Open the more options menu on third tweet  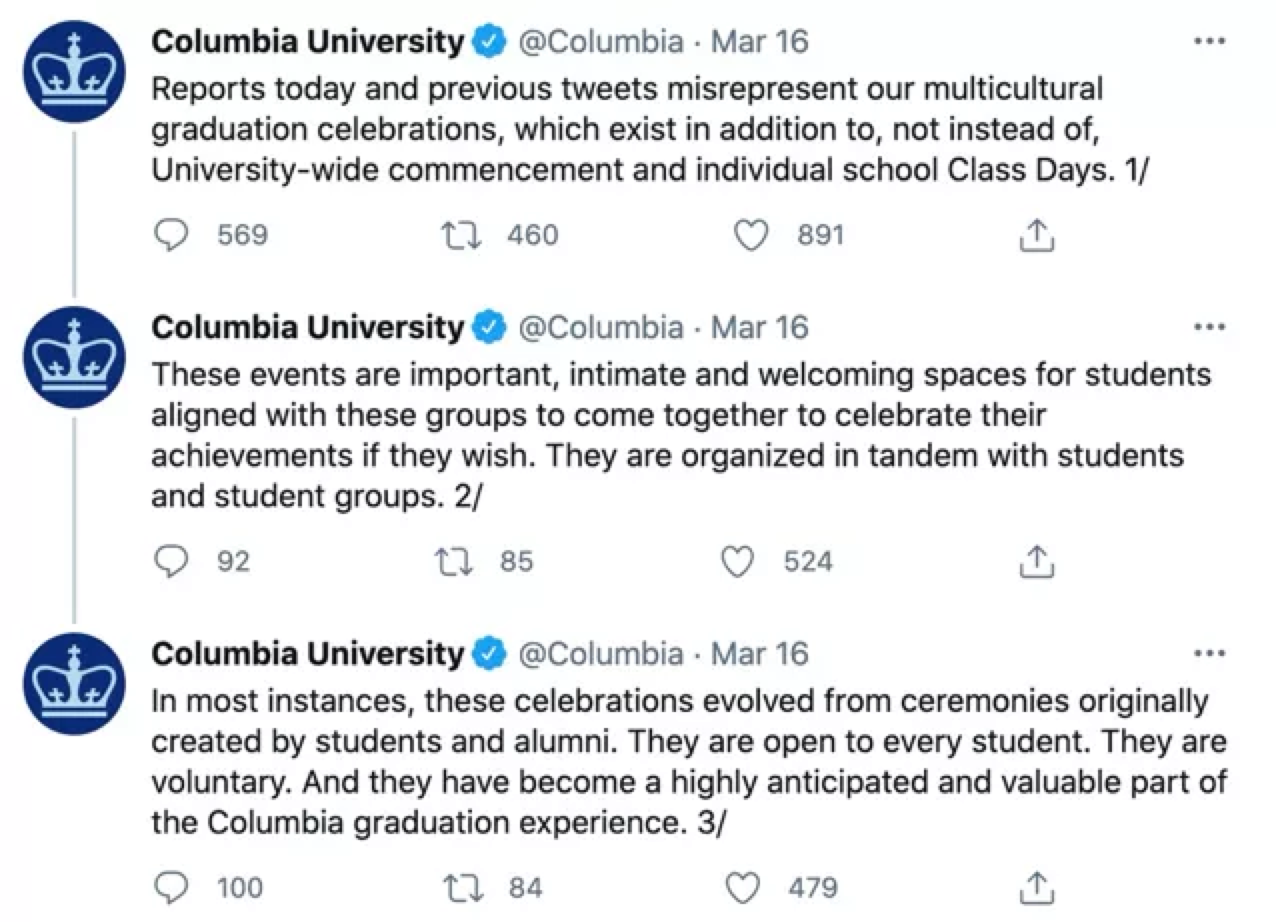pyautogui.click(x=1210, y=654)
